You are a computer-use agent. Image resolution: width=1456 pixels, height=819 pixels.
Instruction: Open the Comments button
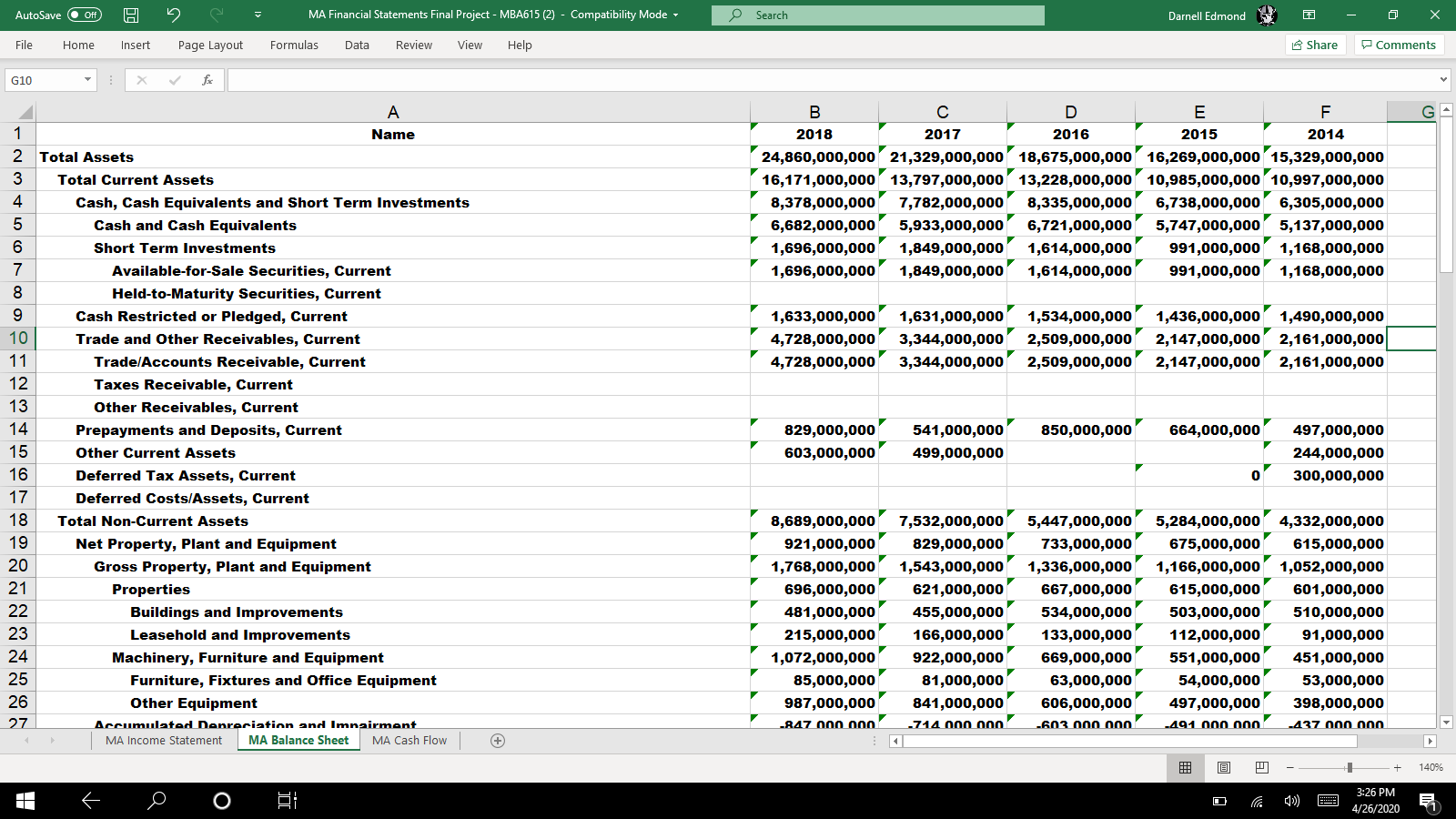1399,45
